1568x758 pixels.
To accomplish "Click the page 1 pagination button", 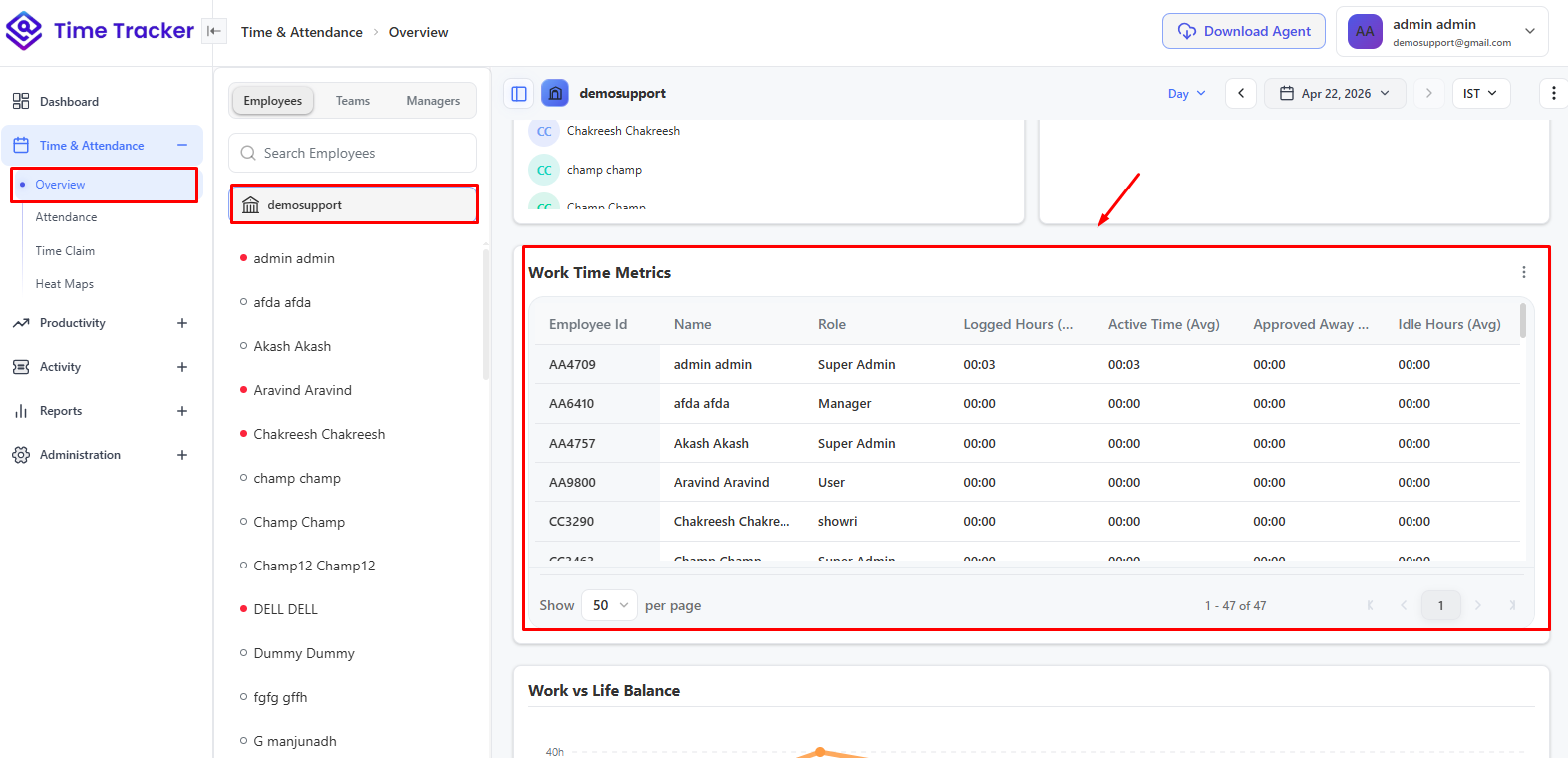I will coord(1440,605).
